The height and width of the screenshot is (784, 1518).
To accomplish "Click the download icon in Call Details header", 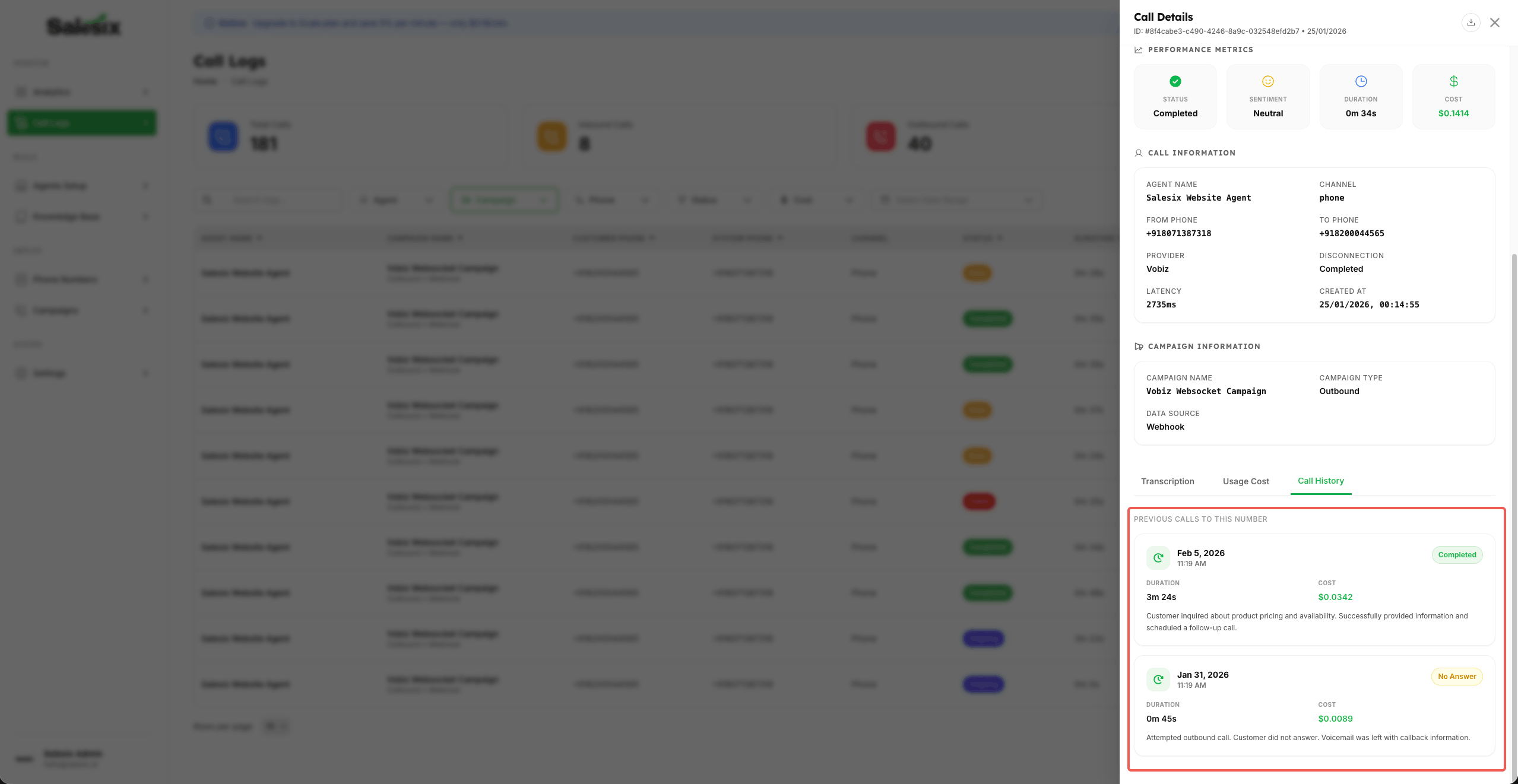I will click(1471, 23).
